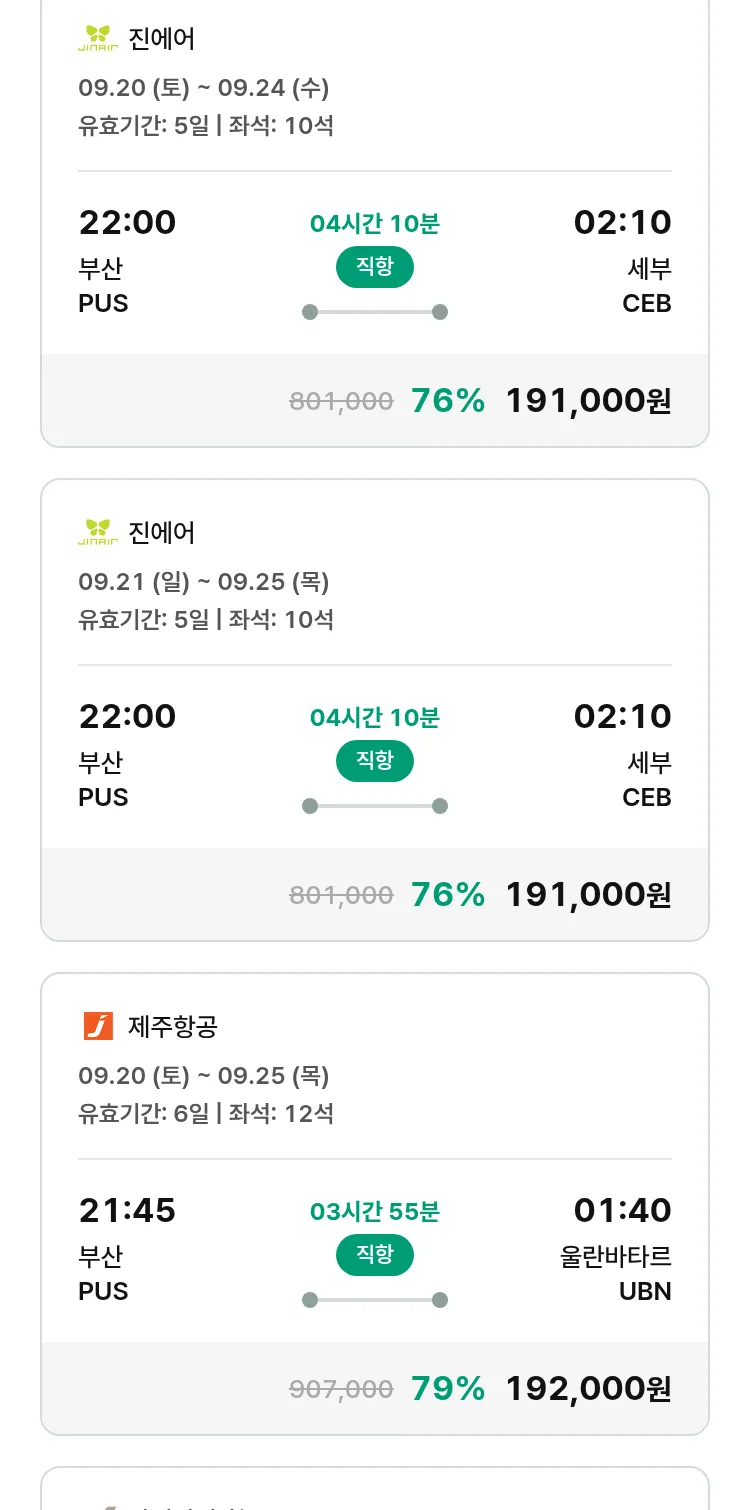Click the 01:40 arrival time

(x=622, y=1210)
